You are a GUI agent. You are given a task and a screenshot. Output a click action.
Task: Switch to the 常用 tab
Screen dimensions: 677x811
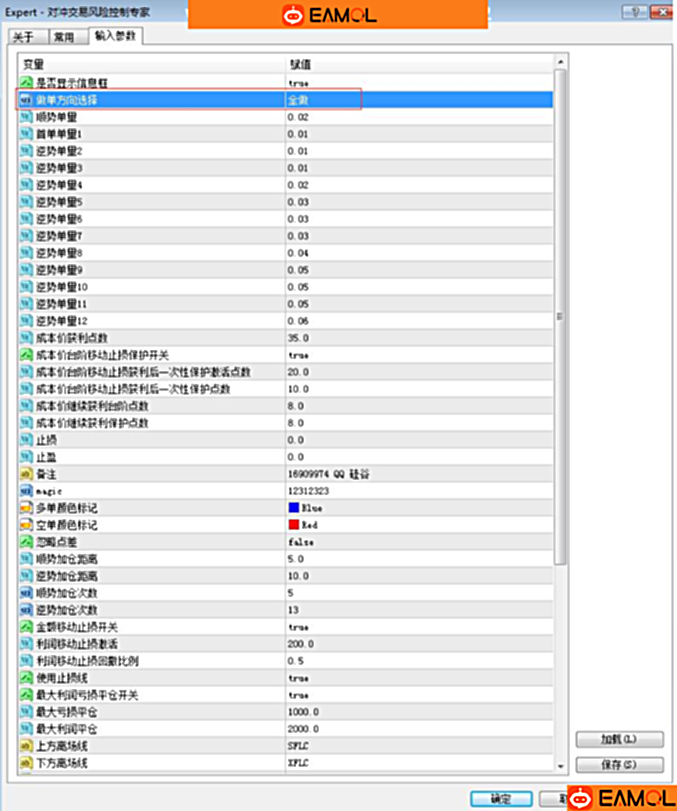click(68, 37)
